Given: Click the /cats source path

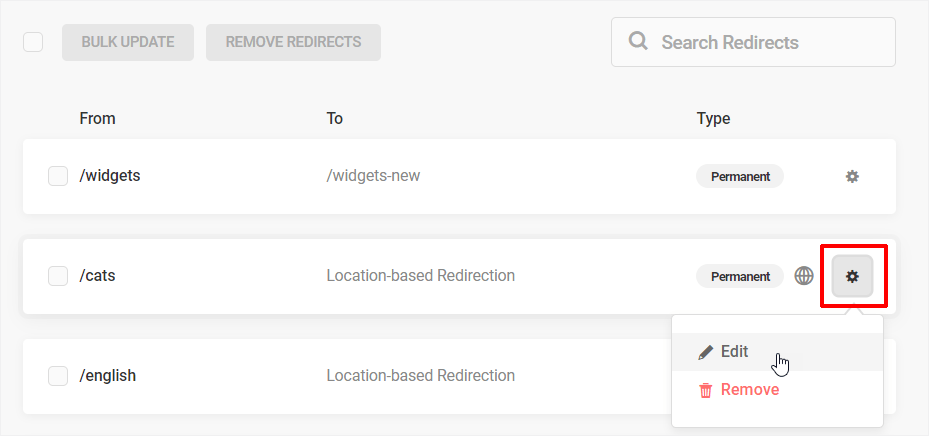Looking at the screenshot, I should (x=97, y=276).
